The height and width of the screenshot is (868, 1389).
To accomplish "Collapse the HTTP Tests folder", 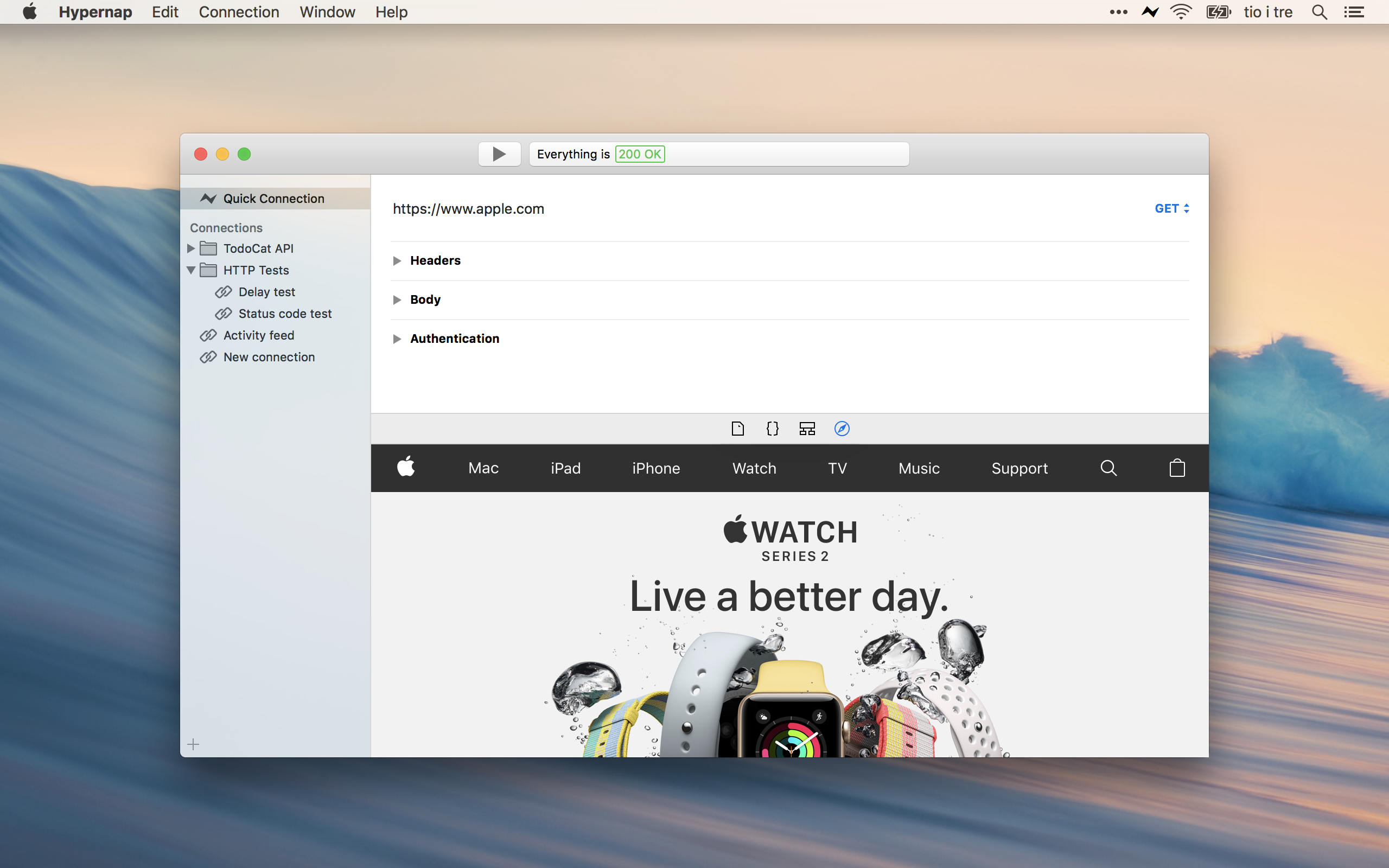I will coord(191,270).
